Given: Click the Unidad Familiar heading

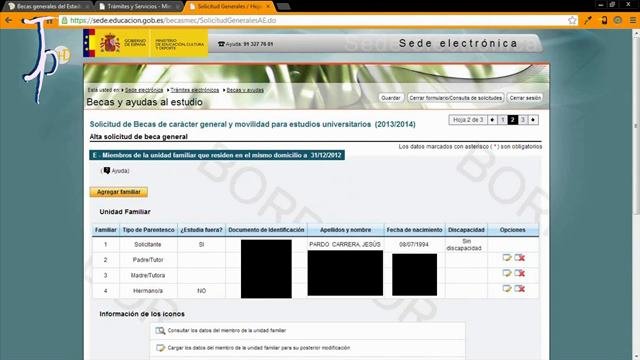Looking at the screenshot, I should coord(125,212).
